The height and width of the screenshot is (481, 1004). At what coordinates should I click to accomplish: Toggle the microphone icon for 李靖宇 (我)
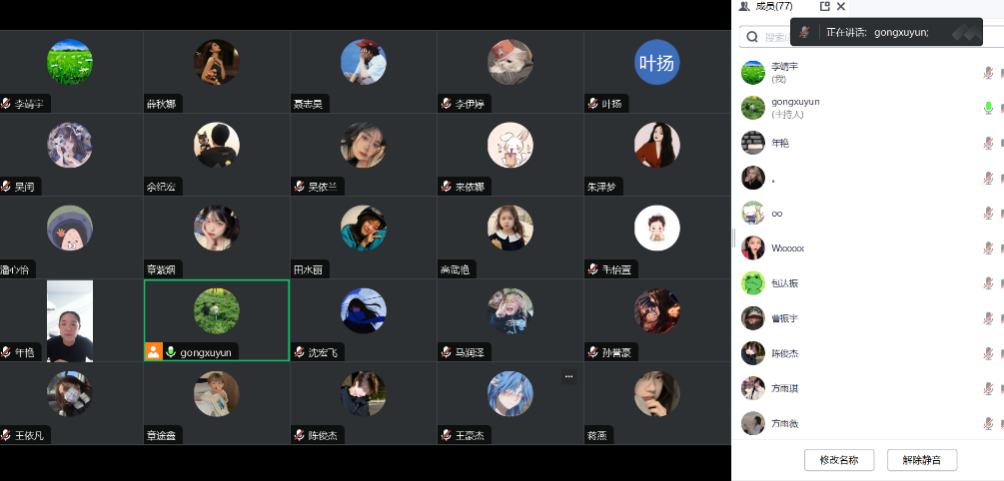pos(988,72)
